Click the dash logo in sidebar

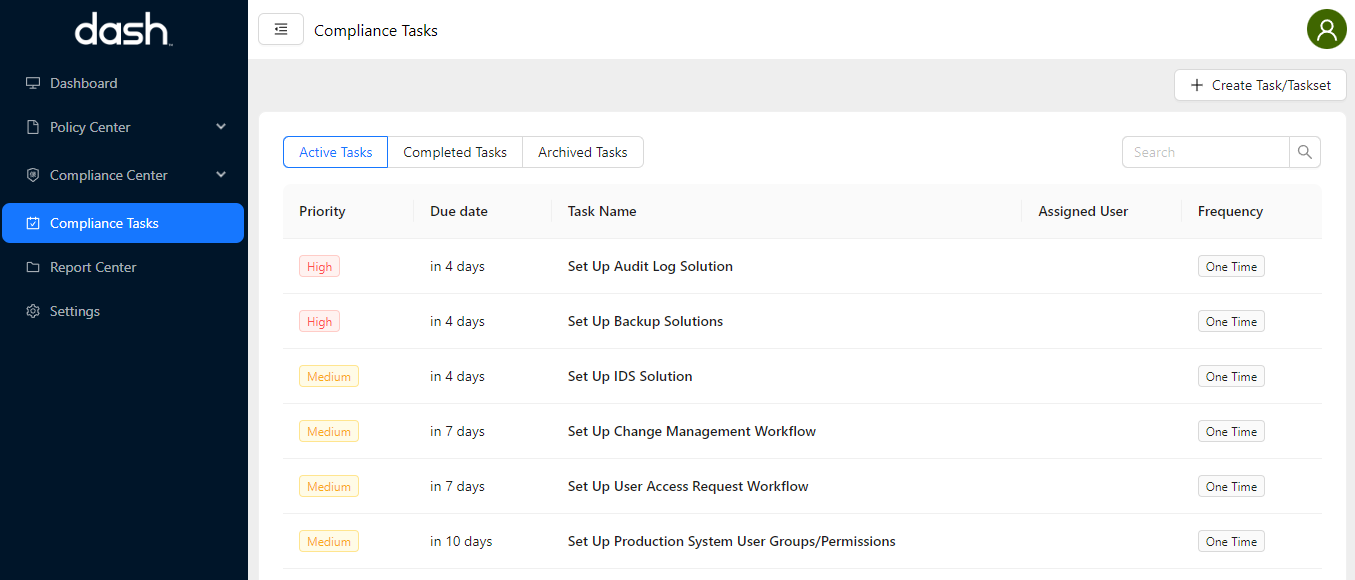123,30
